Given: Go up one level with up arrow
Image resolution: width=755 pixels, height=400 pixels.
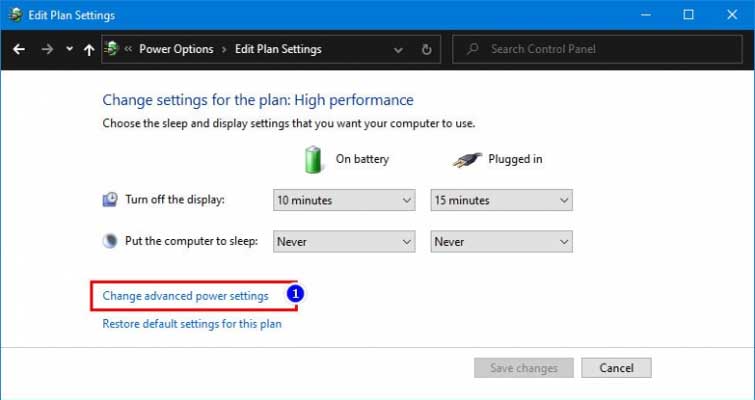Looking at the screenshot, I should pyautogui.click(x=89, y=49).
